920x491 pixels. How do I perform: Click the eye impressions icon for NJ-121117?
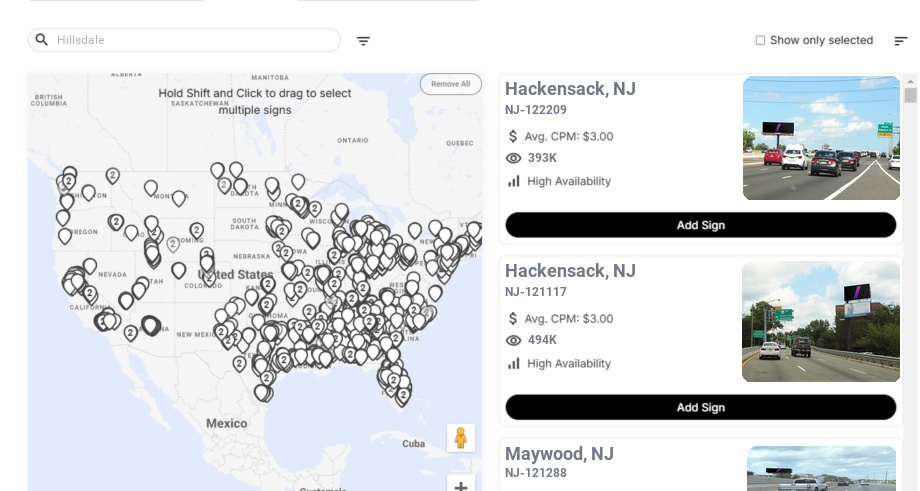pos(514,340)
